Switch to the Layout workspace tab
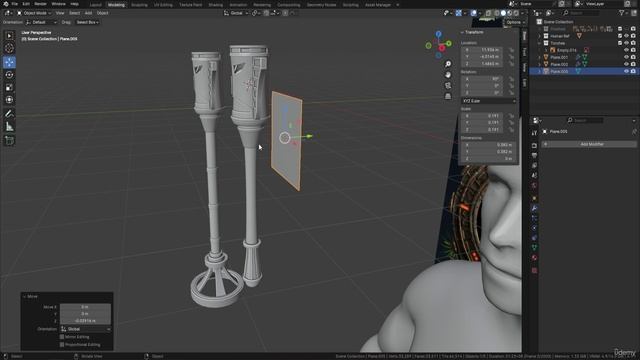Screen dimensions: 640x360 [x=96, y=5]
